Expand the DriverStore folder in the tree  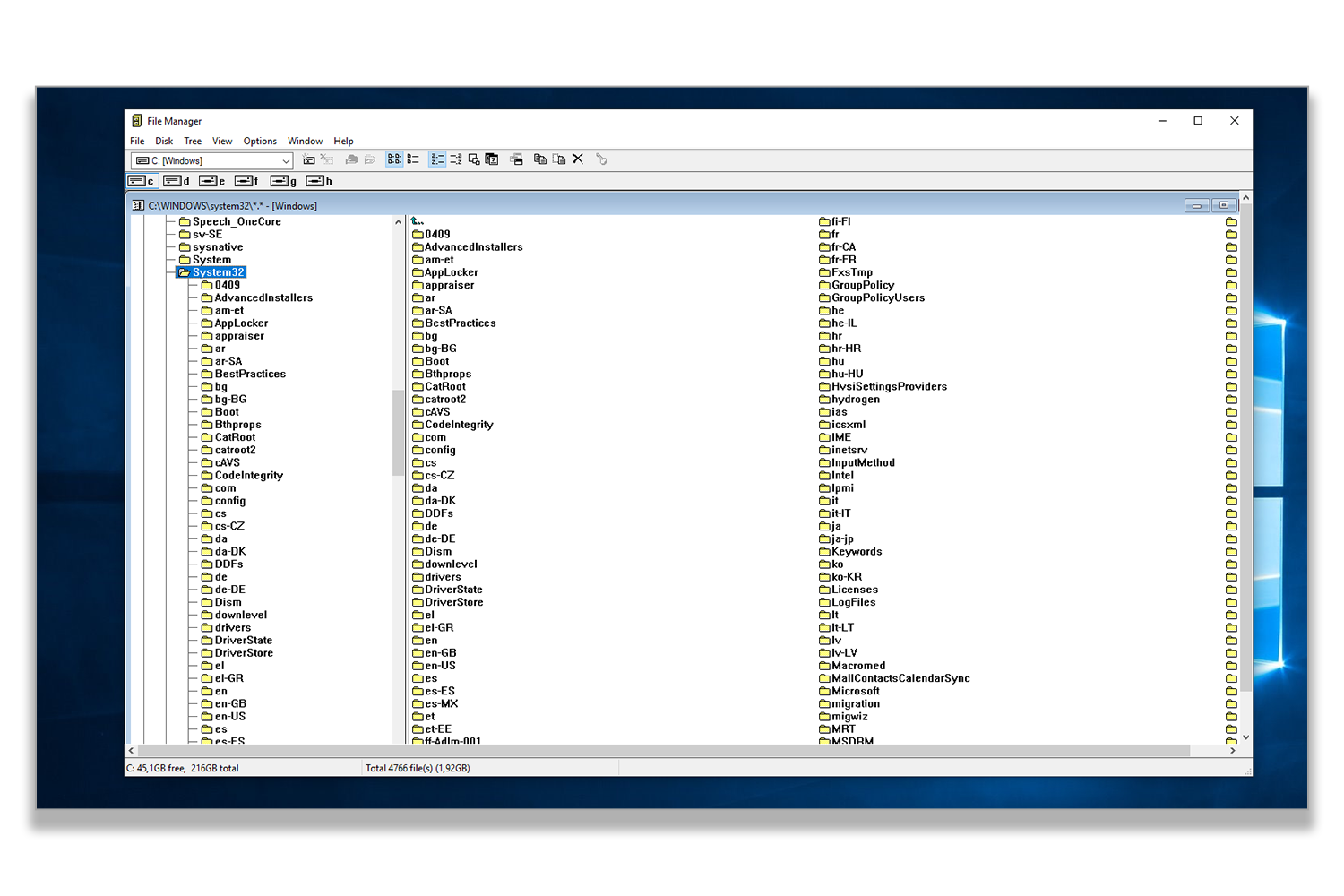241,652
